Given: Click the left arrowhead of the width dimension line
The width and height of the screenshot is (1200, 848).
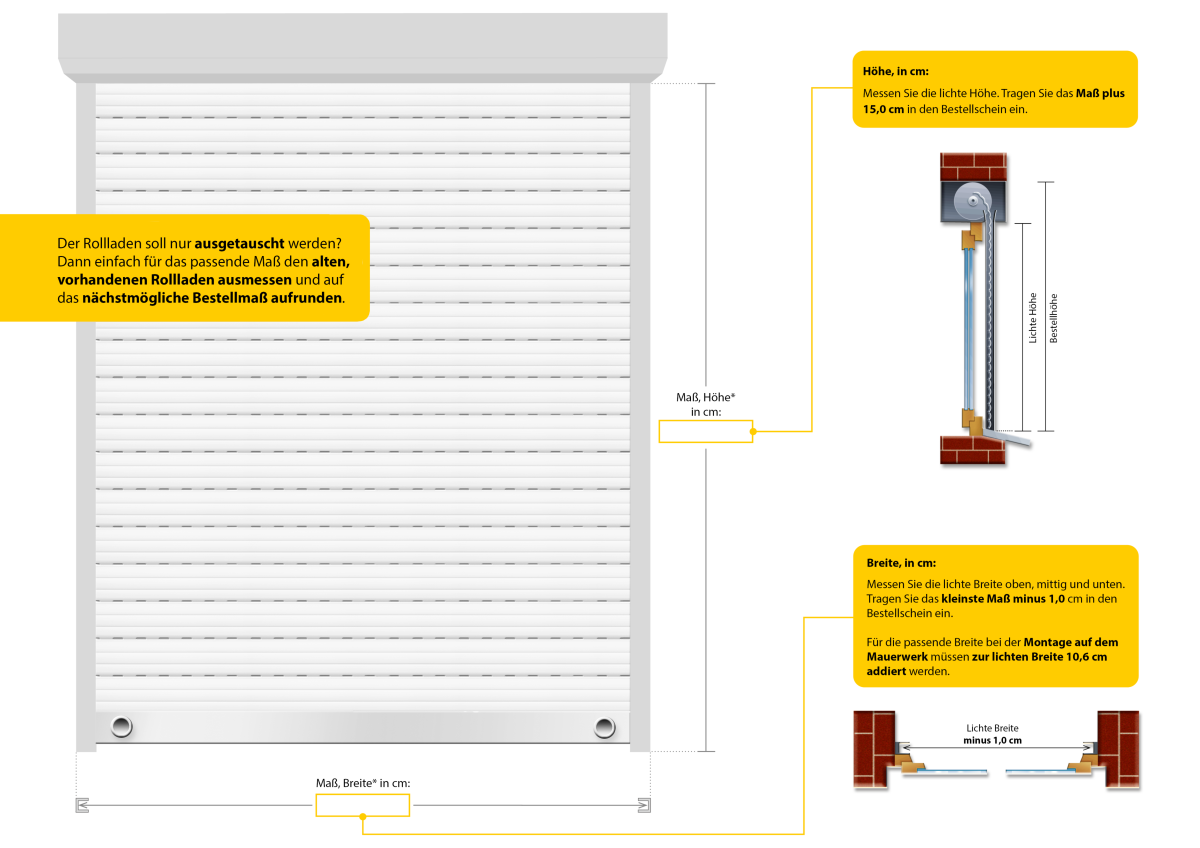Looking at the screenshot, I should tap(83, 804).
